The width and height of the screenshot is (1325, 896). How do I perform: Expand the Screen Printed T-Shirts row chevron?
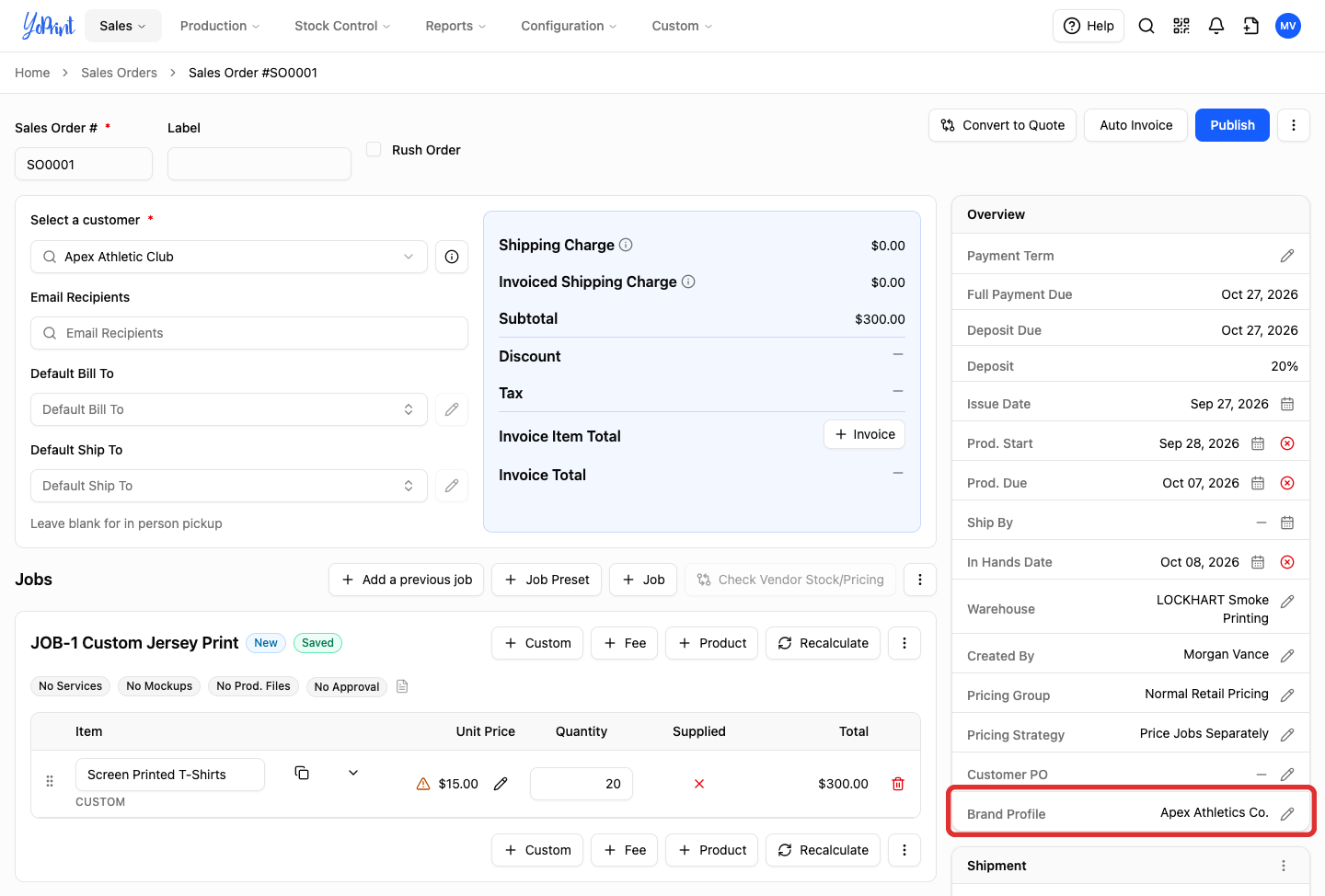[x=353, y=773]
